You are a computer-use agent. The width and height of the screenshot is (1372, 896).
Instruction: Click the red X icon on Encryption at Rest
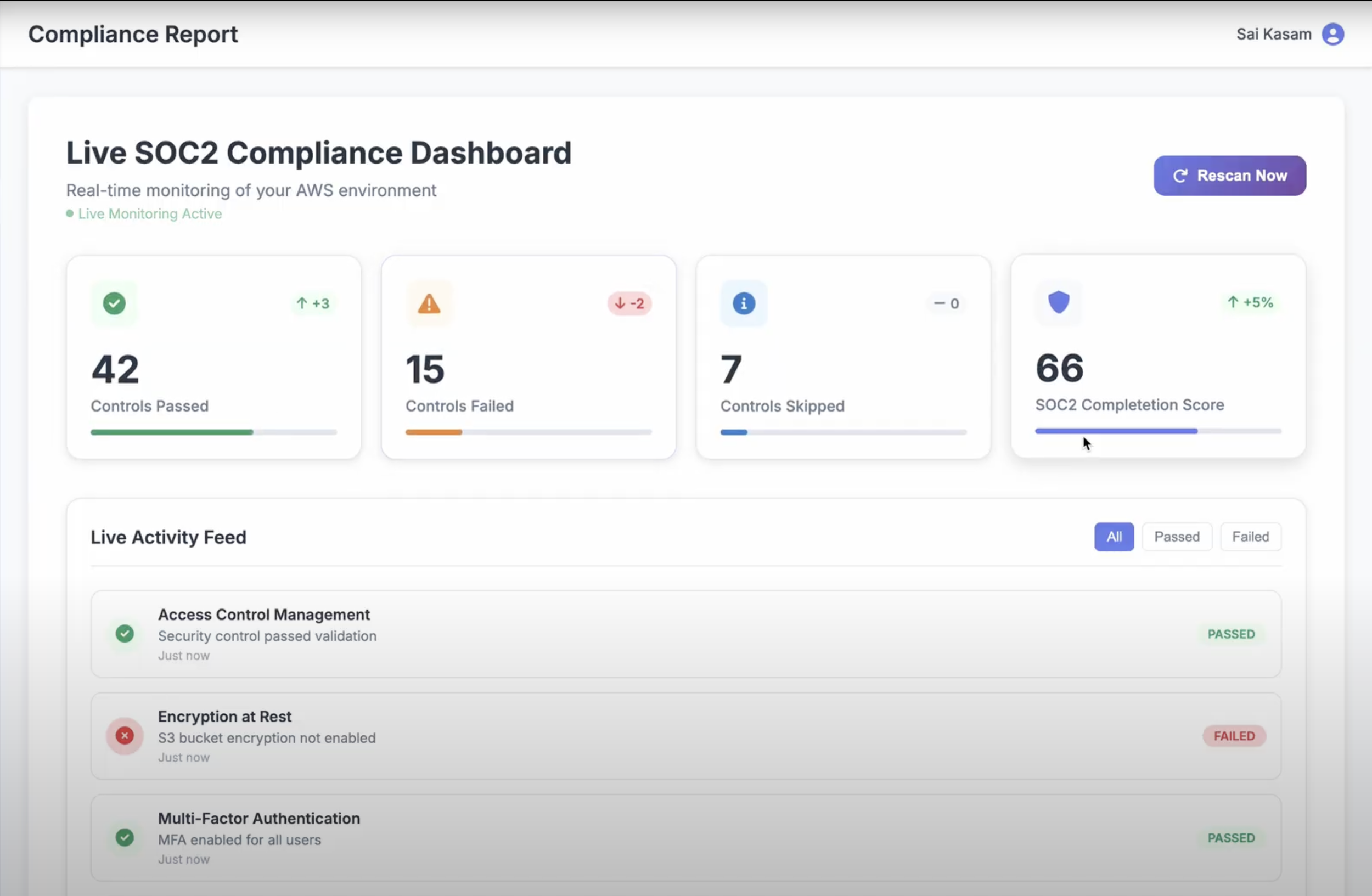[x=125, y=736]
